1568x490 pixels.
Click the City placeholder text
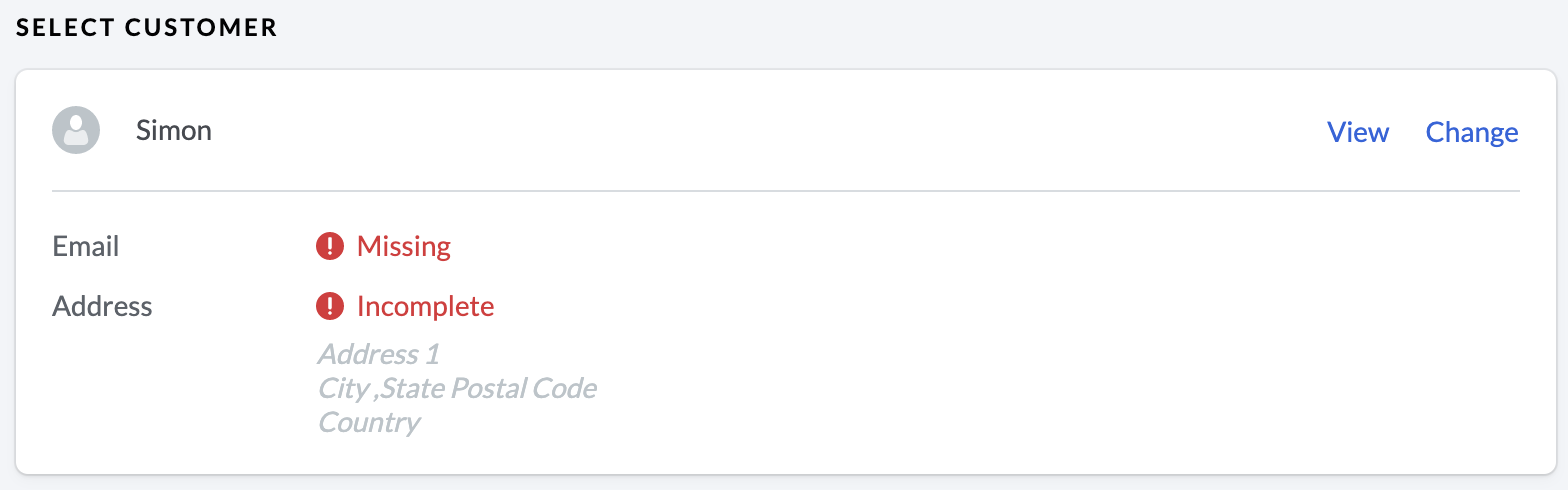[x=342, y=388]
